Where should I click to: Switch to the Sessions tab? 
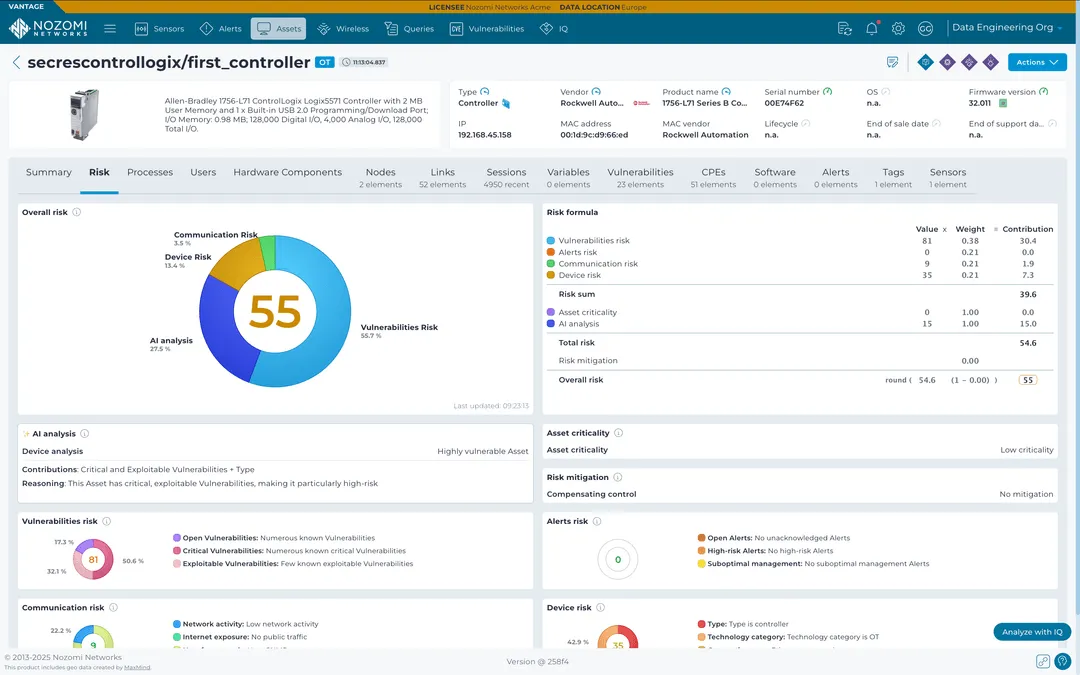(506, 178)
